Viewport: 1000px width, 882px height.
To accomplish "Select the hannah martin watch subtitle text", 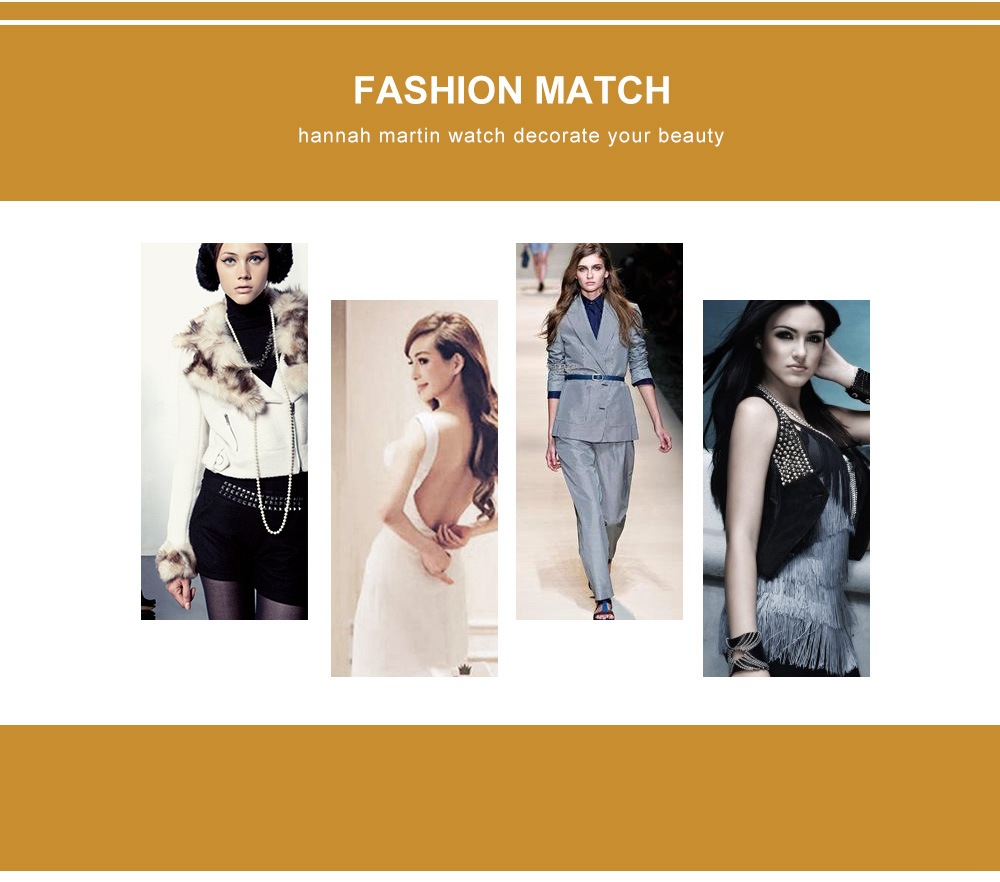I will [x=511, y=136].
